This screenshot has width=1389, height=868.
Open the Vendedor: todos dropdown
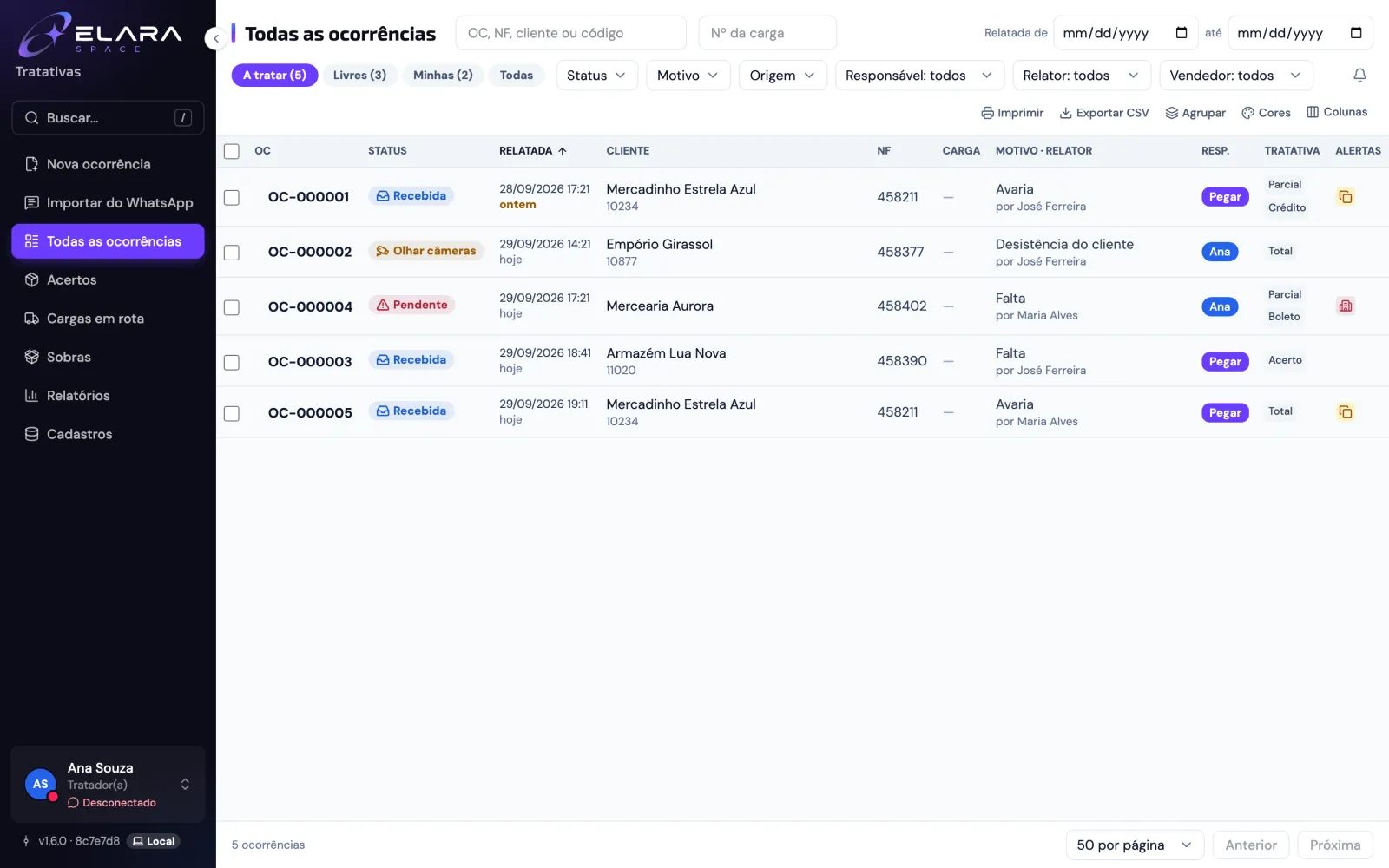pyautogui.click(x=1235, y=76)
